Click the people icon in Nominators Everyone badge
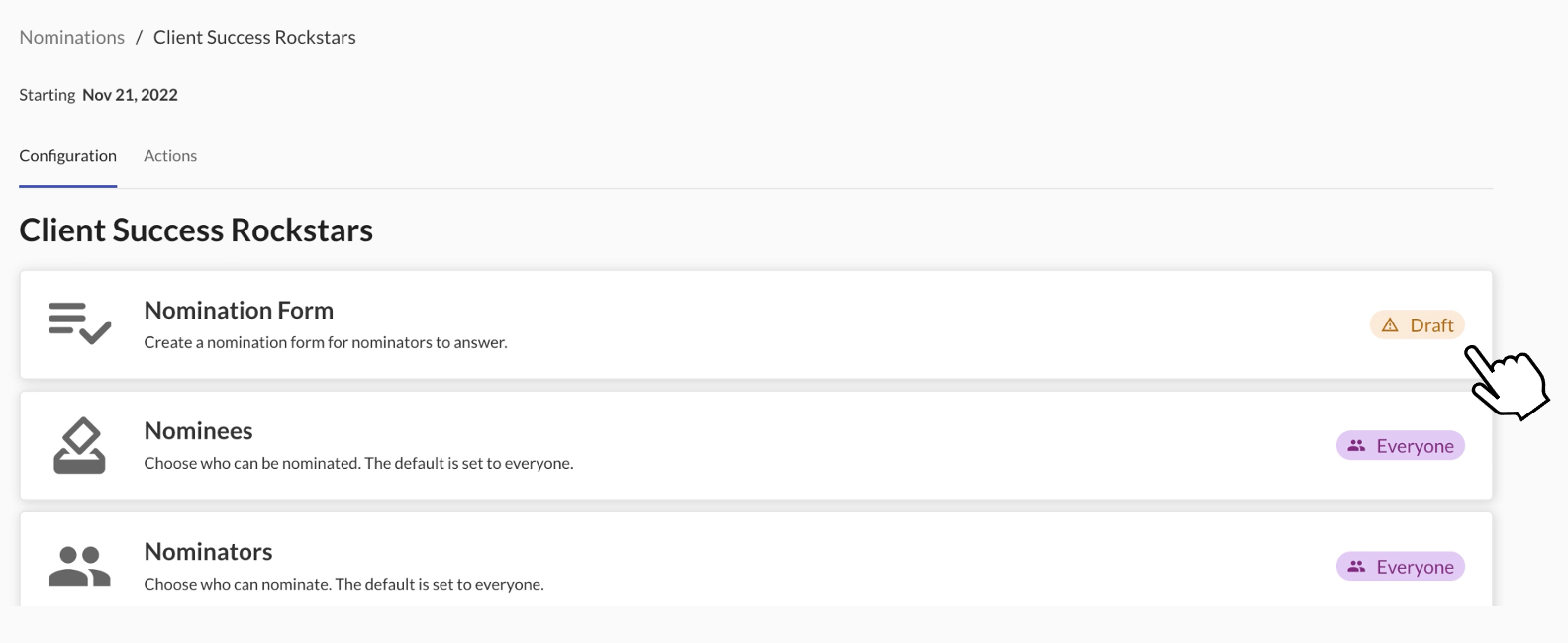This screenshot has height=643, width=1568. 1356,567
